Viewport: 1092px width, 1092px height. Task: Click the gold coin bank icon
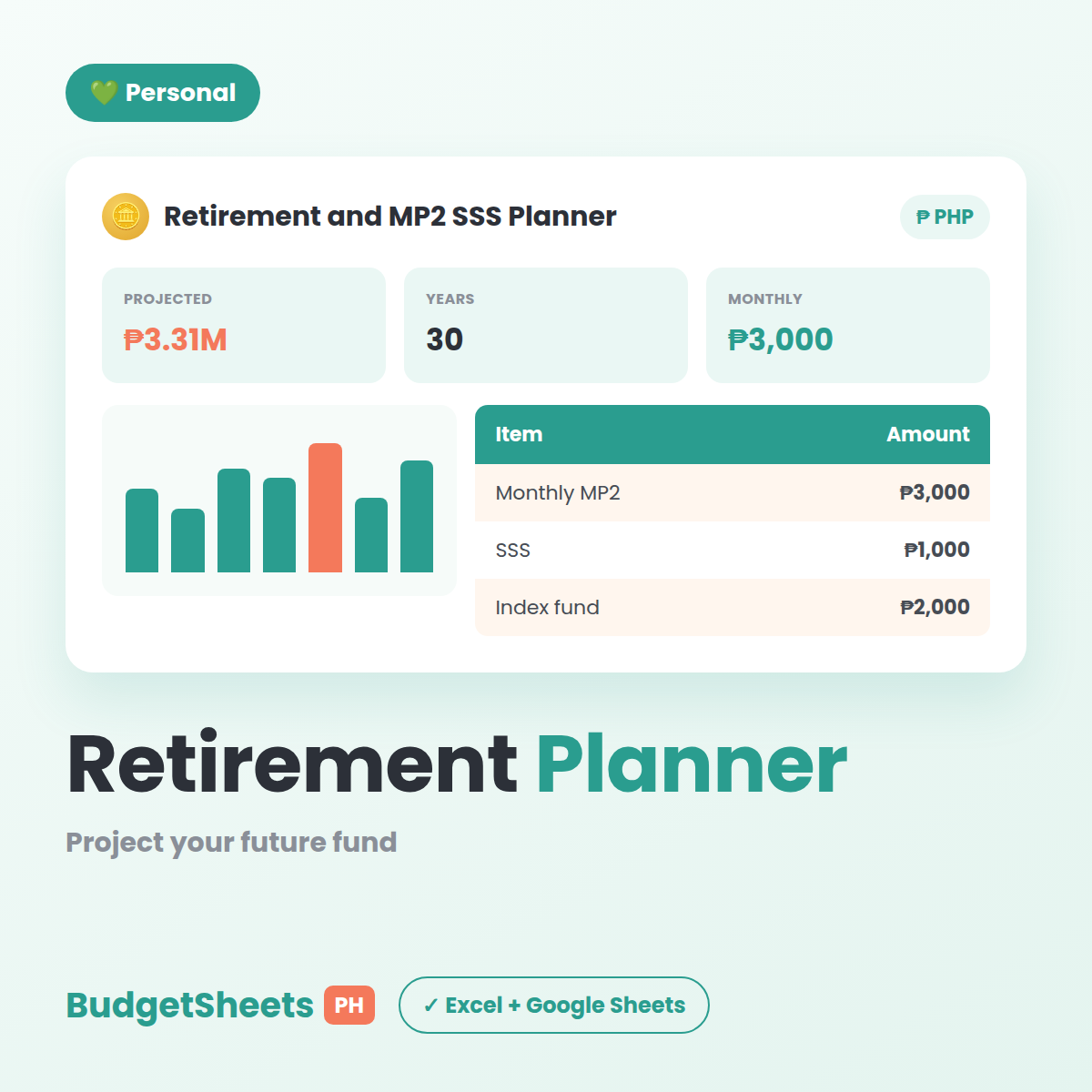pos(126,217)
